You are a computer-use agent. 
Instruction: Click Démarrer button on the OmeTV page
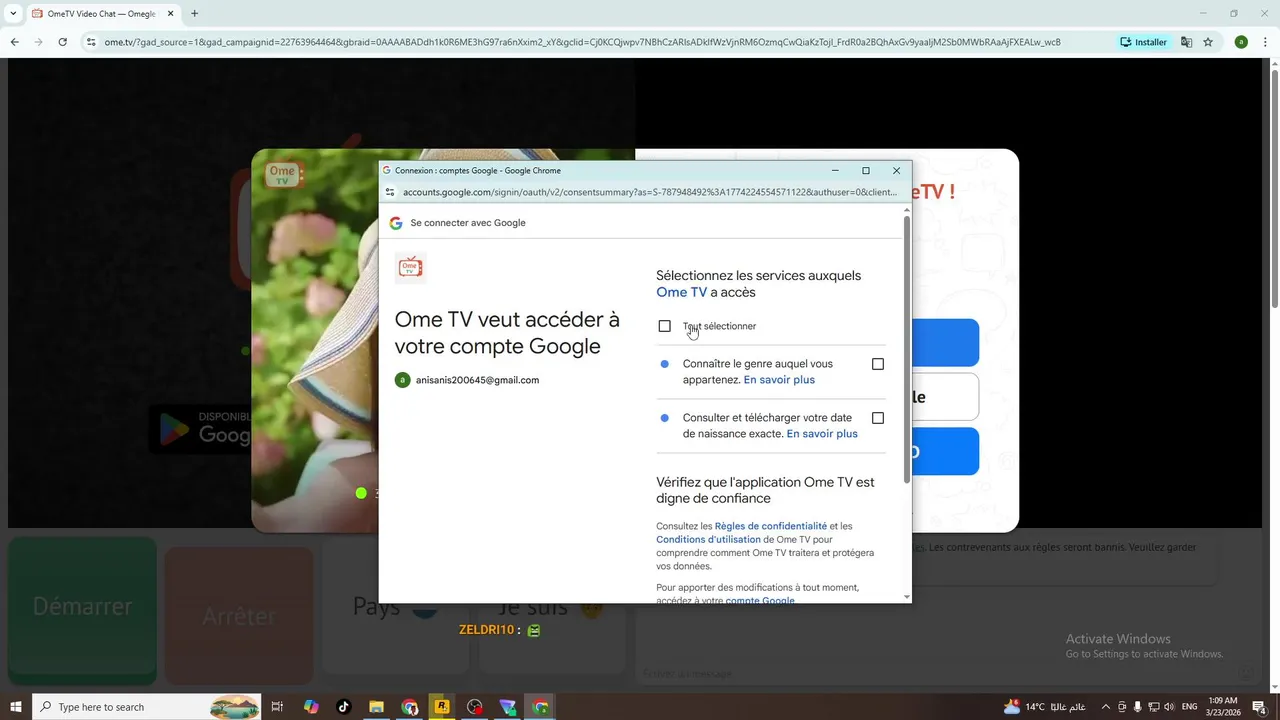(x=82, y=610)
